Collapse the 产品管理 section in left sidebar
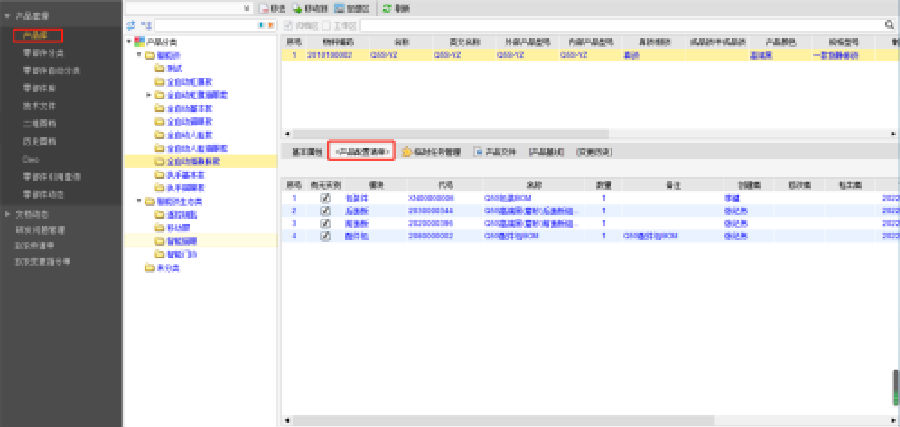The width and height of the screenshot is (900, 427). click(7, 17)
